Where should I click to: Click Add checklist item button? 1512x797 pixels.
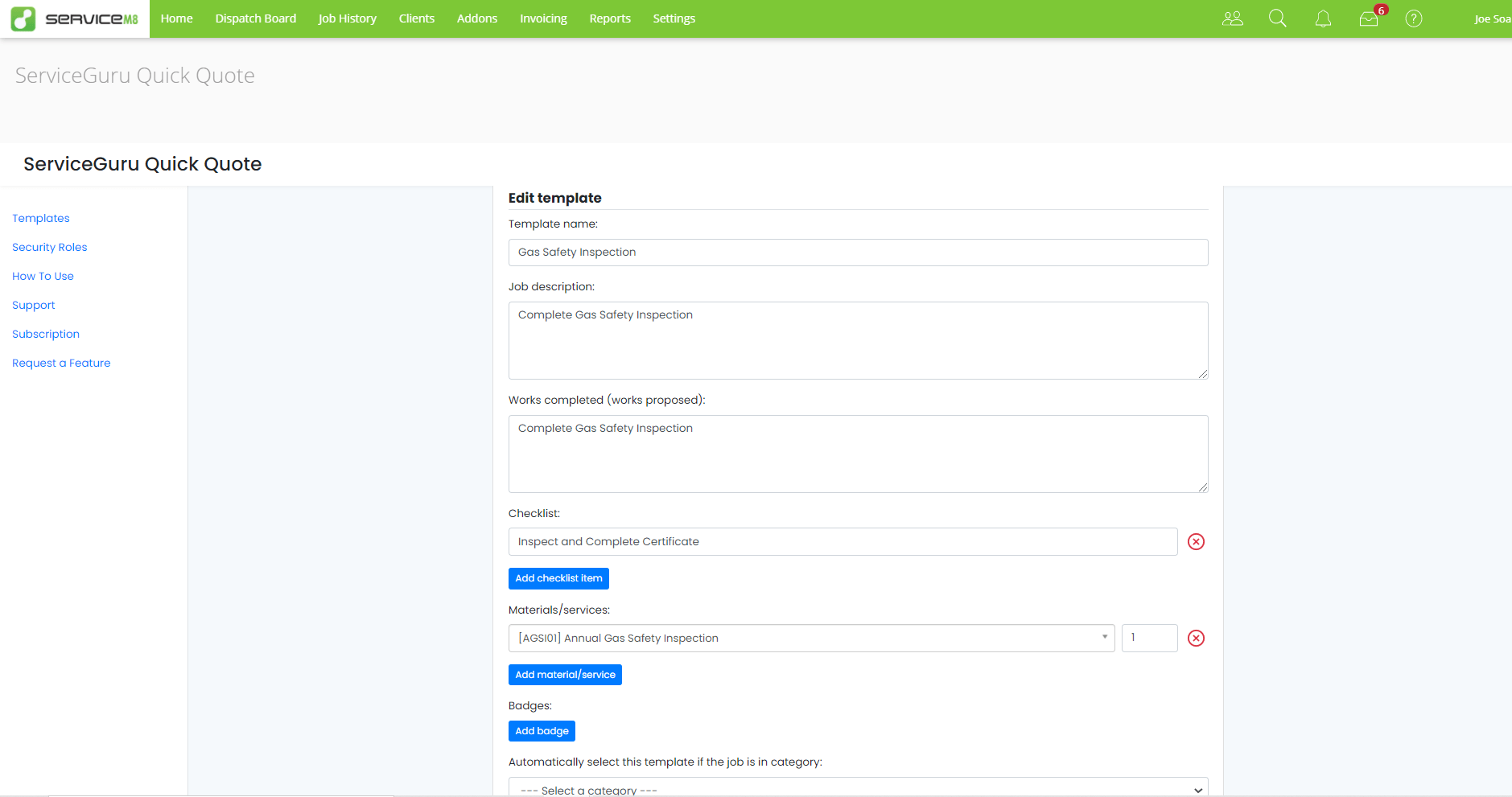(x=558, y=579)
